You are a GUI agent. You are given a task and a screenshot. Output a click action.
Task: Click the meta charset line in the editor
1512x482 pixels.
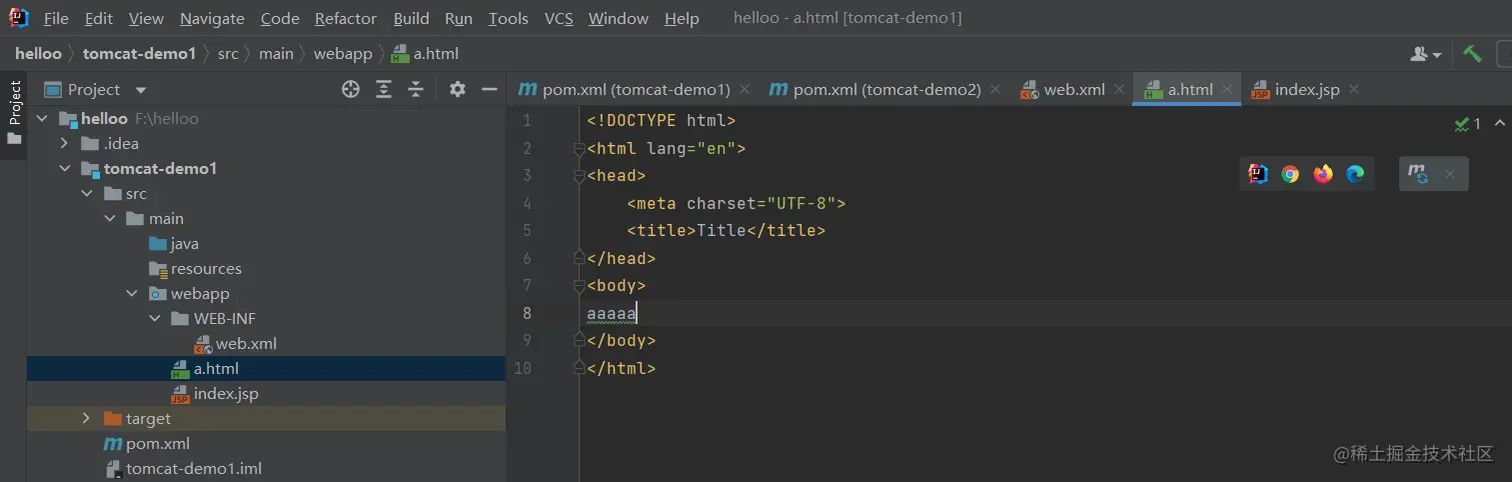pyautogui.click(x=736, y=203)
